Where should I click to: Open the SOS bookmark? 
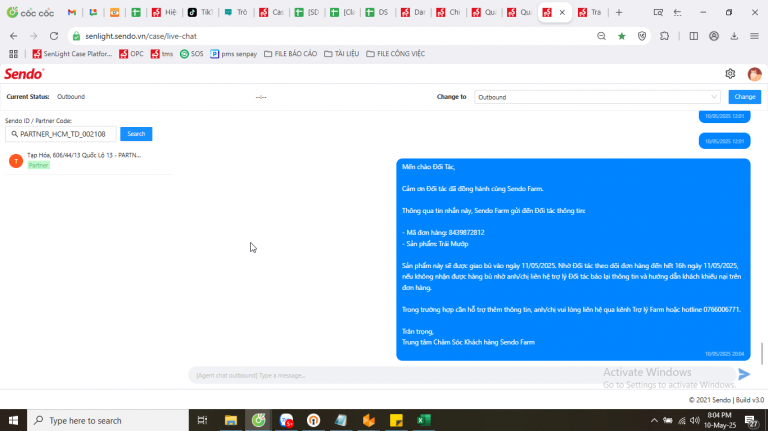pos(192,54)
